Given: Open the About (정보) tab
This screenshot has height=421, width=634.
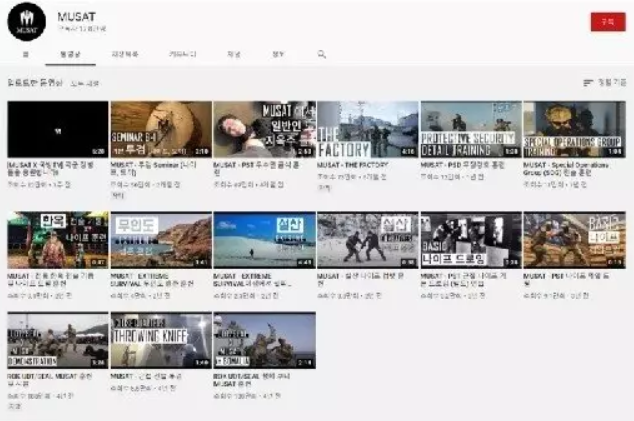Looking at the screenshot, I should click(278, 54).
